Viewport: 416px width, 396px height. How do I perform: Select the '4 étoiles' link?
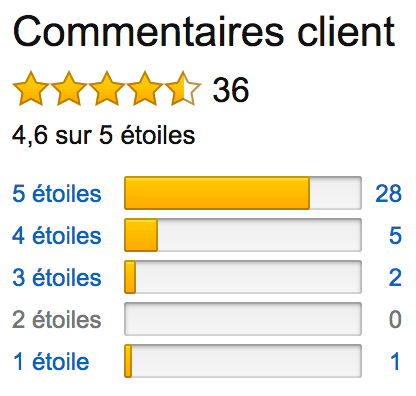[57, 236]
